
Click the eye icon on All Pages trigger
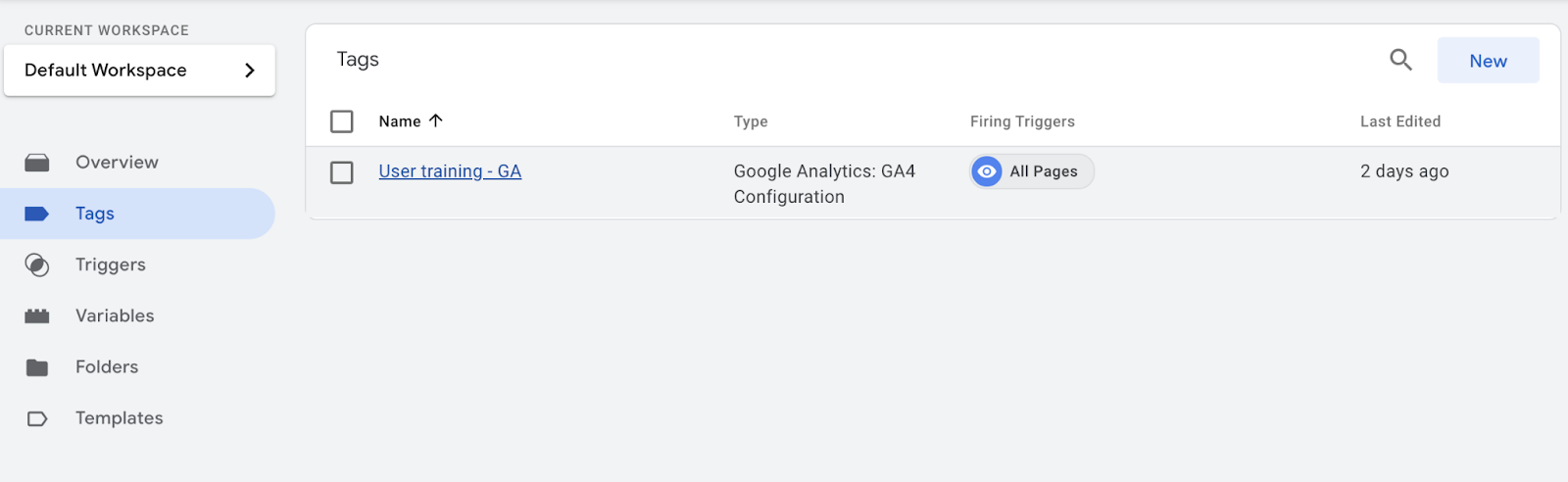pos(987,171)
